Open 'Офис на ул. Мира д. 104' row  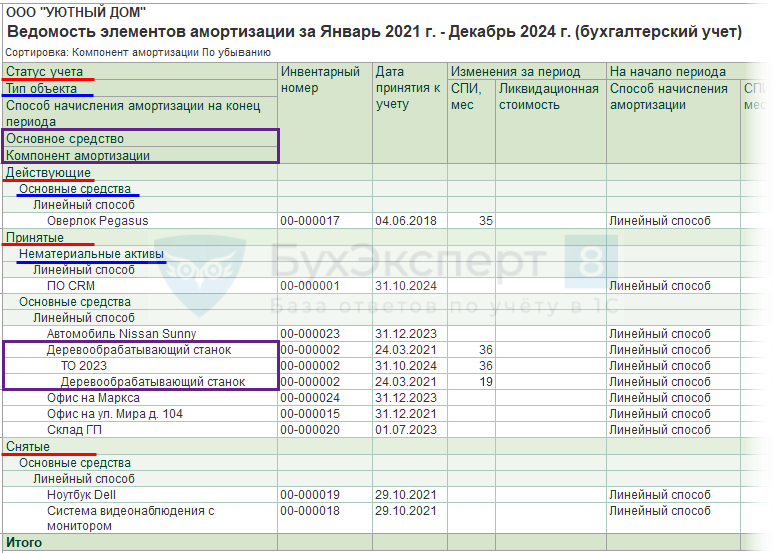tap(140, 414)
